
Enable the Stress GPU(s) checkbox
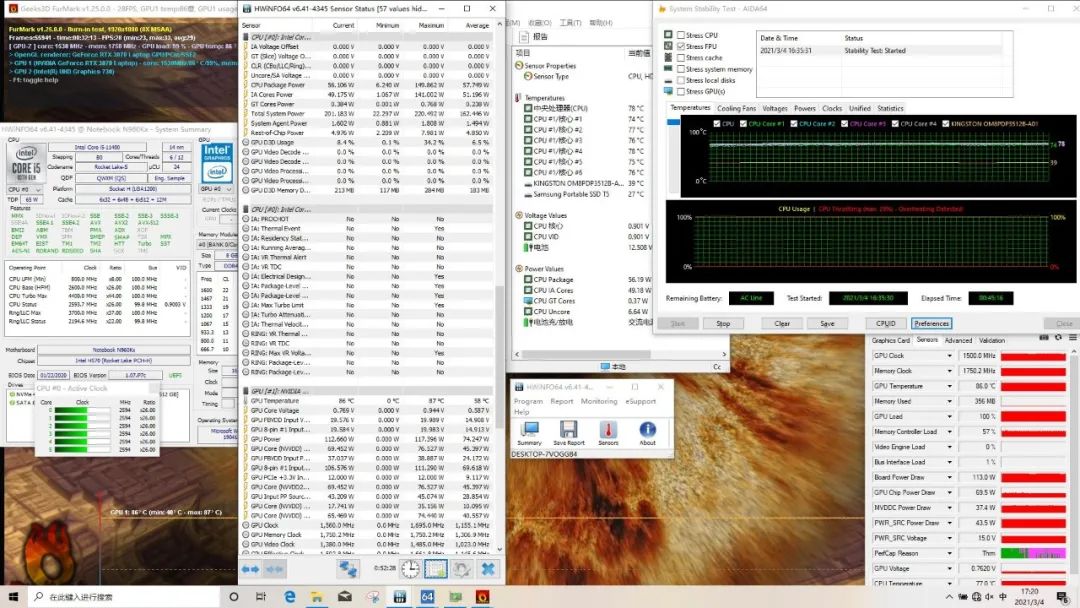681,91
